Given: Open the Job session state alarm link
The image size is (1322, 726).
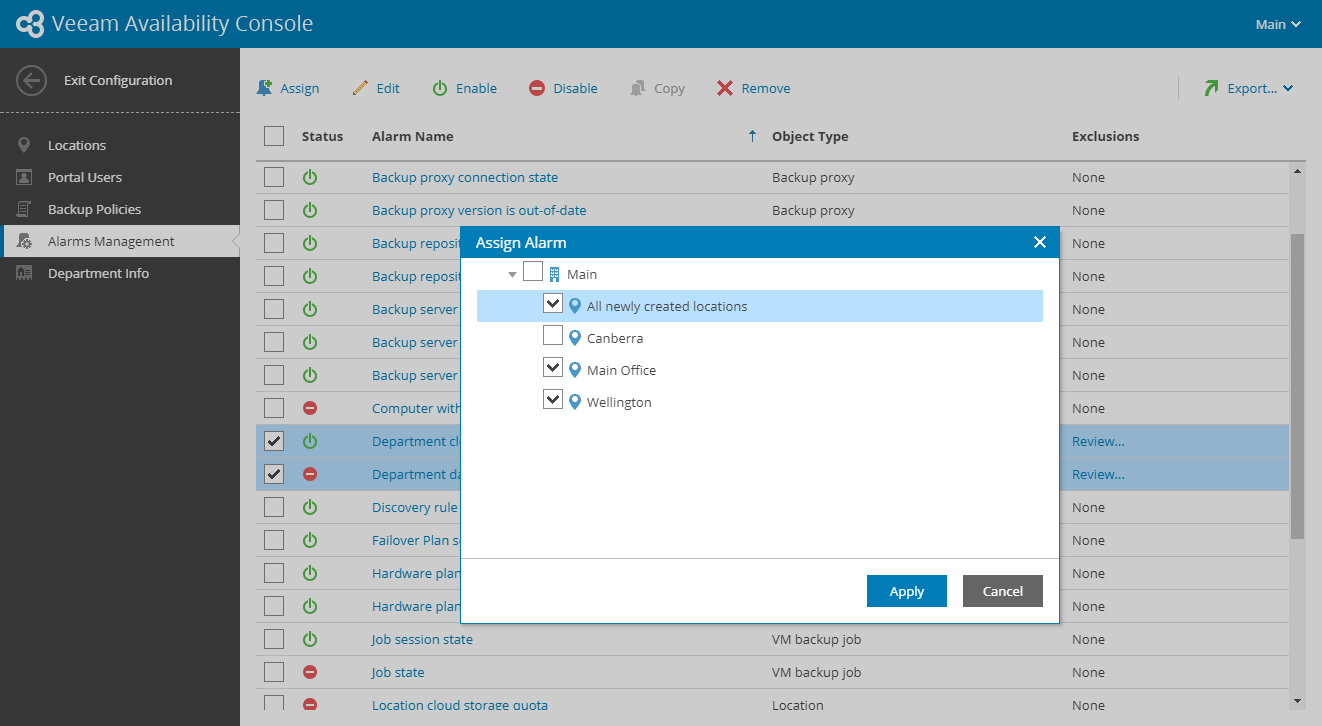Looking at the screenshot, I should tap(422, 639).
